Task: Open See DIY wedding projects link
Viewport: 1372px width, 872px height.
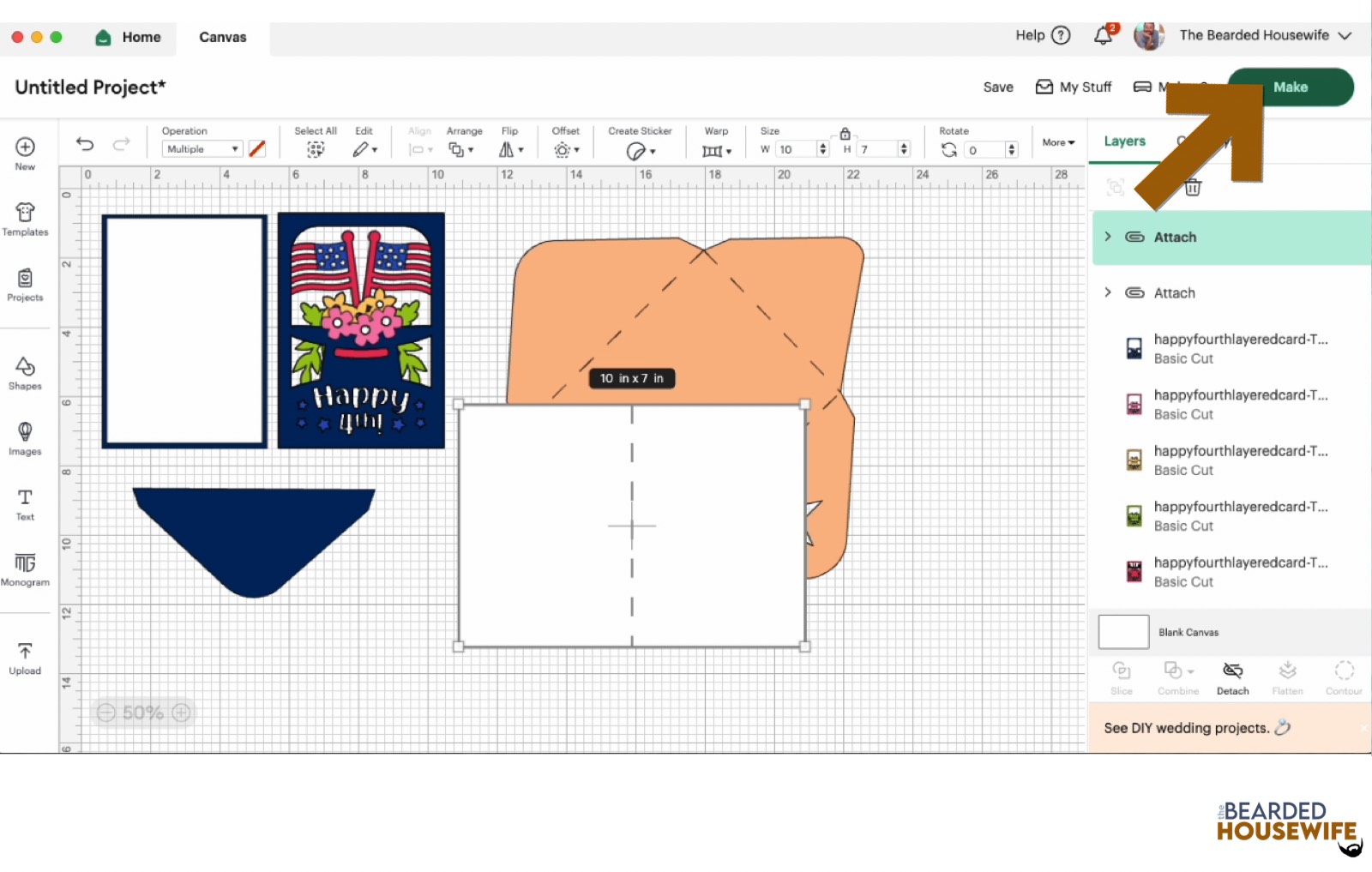Action: point(1197,728)
